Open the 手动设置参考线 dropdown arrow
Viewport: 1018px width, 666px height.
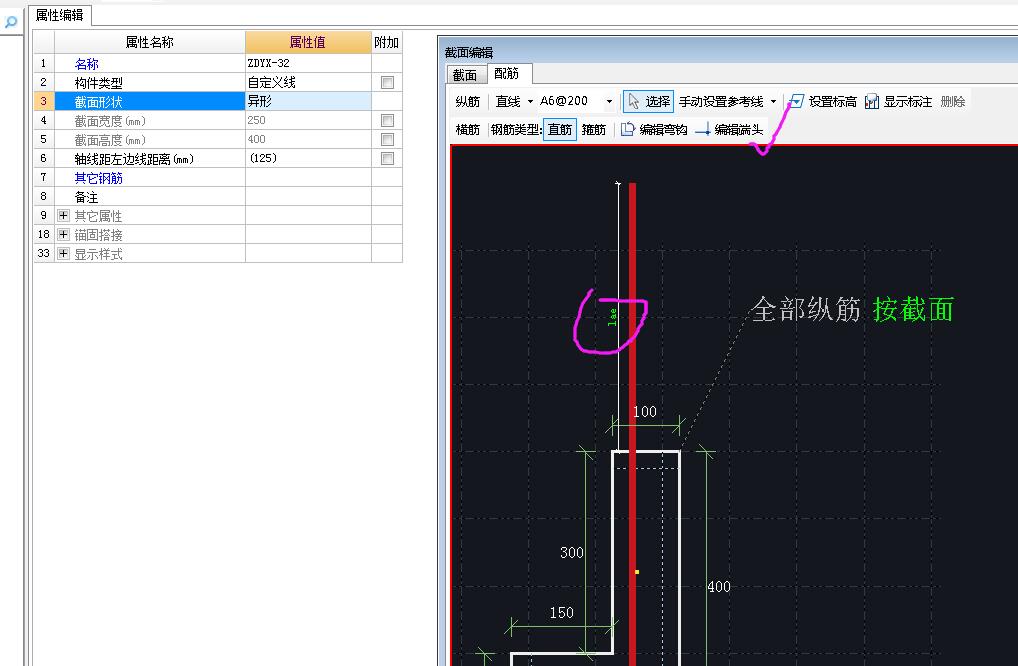pyautogui.click(x=773, y=101)
